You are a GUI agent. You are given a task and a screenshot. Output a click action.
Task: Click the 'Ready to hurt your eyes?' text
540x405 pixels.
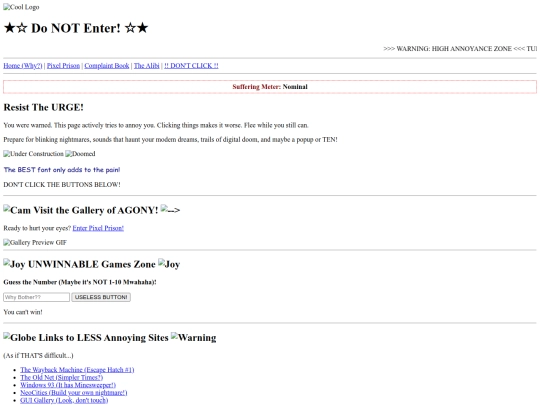click(x=37, y=228)
